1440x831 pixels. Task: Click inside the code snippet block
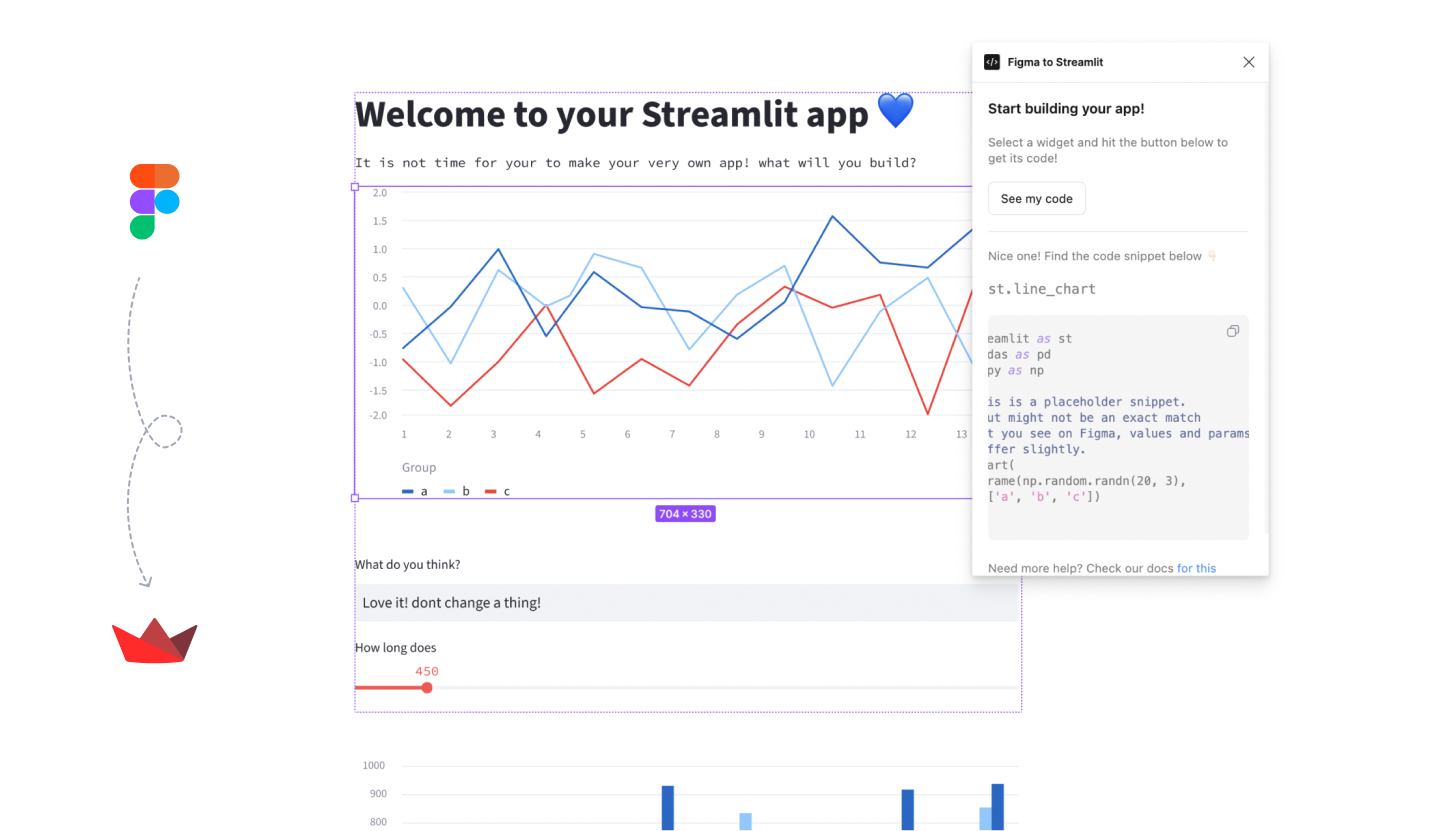[1118, 428]
